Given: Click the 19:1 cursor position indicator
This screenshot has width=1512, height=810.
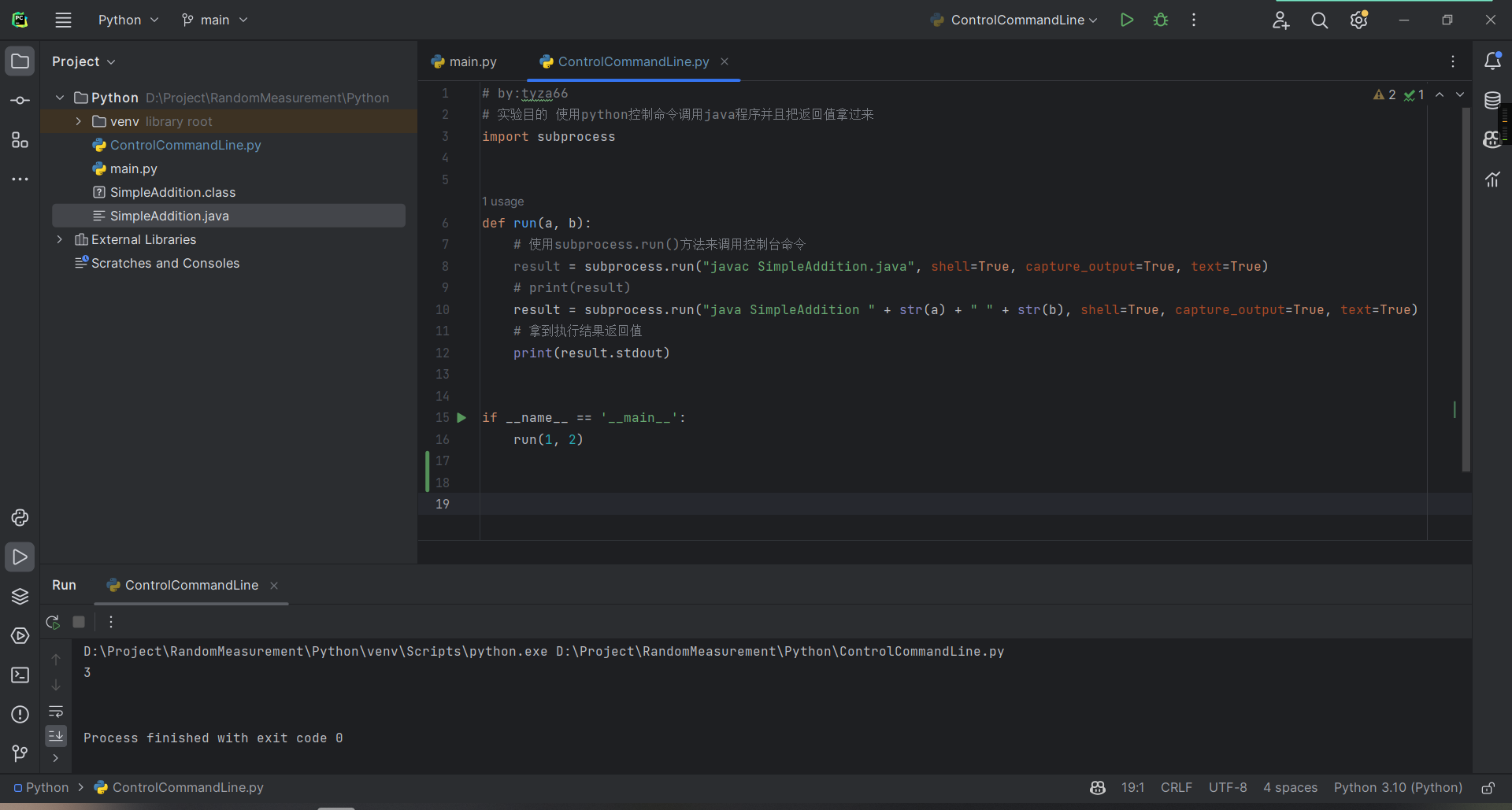Looking at the screenshot, I should pos(1132,788).
